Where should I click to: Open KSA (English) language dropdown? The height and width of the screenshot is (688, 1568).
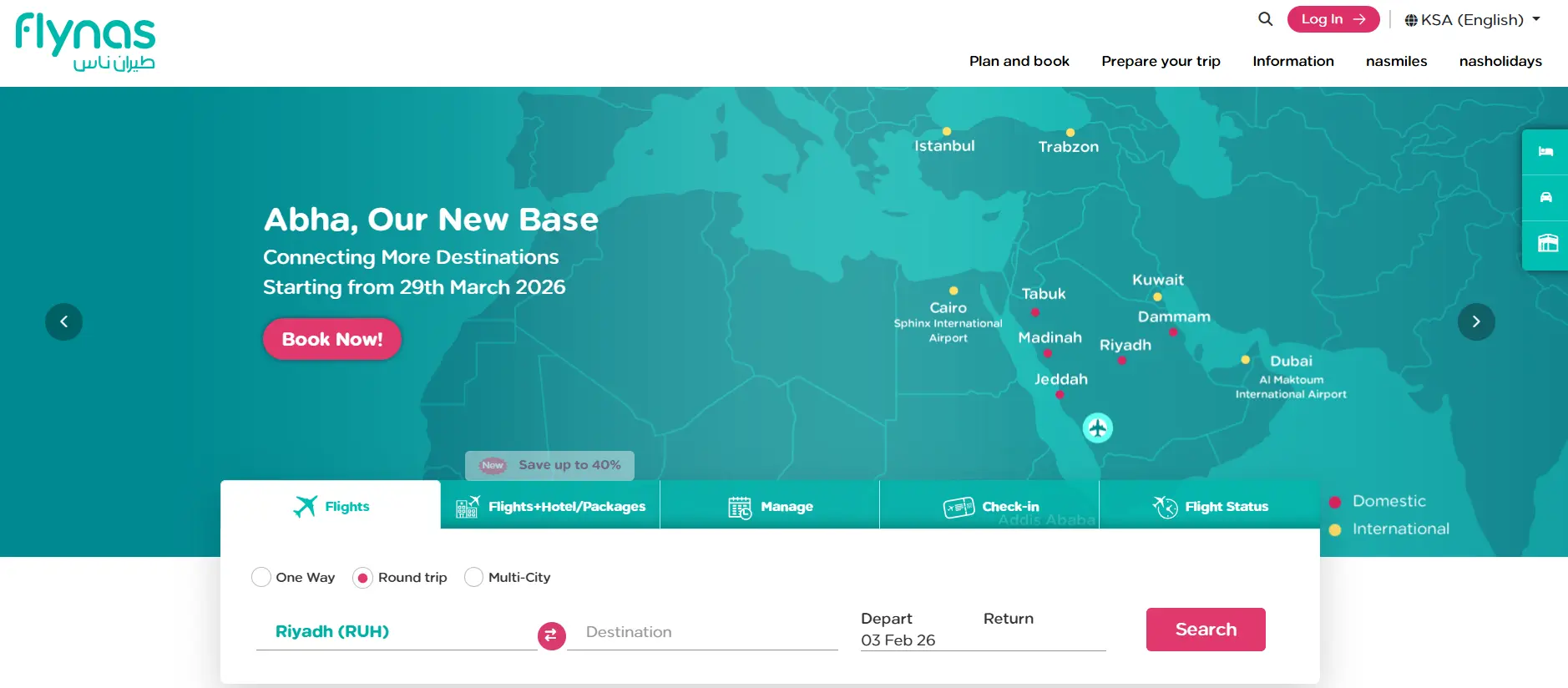pos(1472,19)
